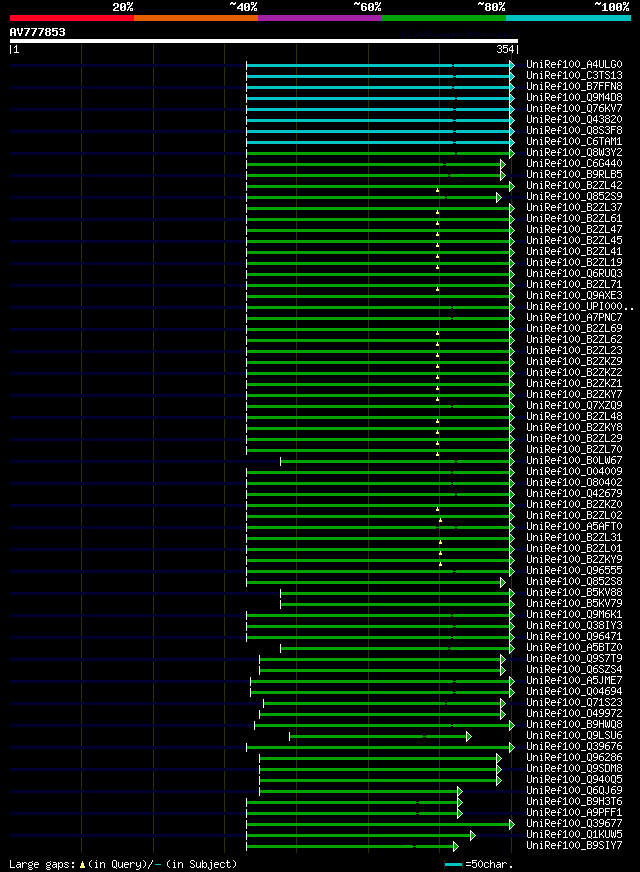640x872 pixels.
Task: Click the red 20% identity scale segment
Action: click(x=72, y=18)
